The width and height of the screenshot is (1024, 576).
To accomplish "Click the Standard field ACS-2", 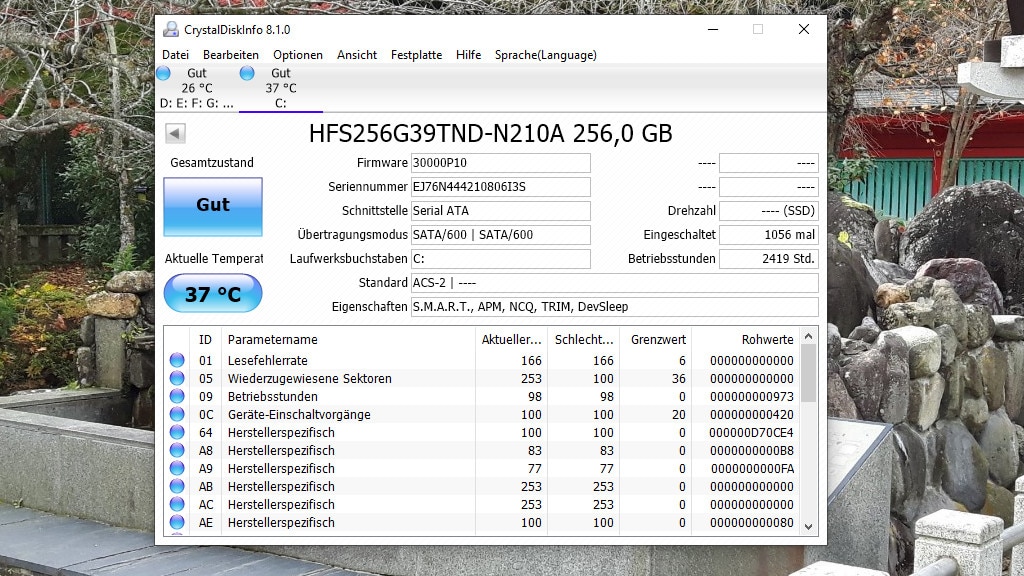I will pyautogui.click(x=615, y=283).
